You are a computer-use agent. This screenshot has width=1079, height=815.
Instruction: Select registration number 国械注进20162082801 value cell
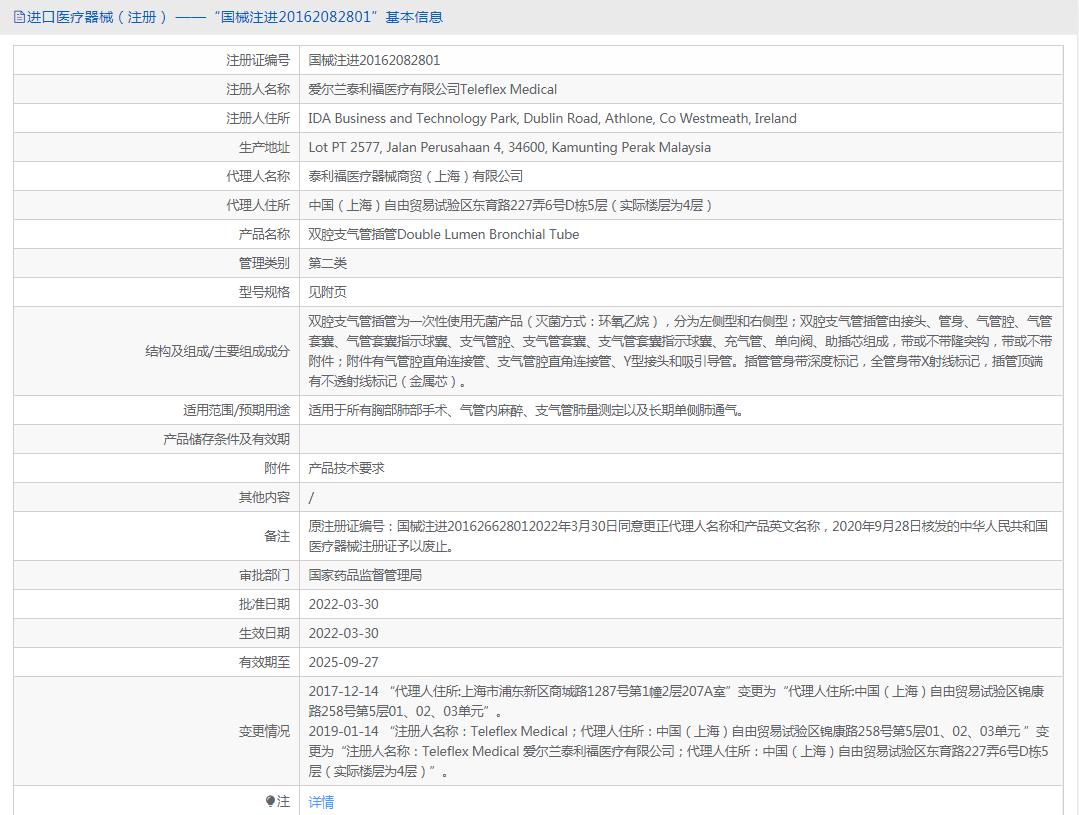[374, 61]
